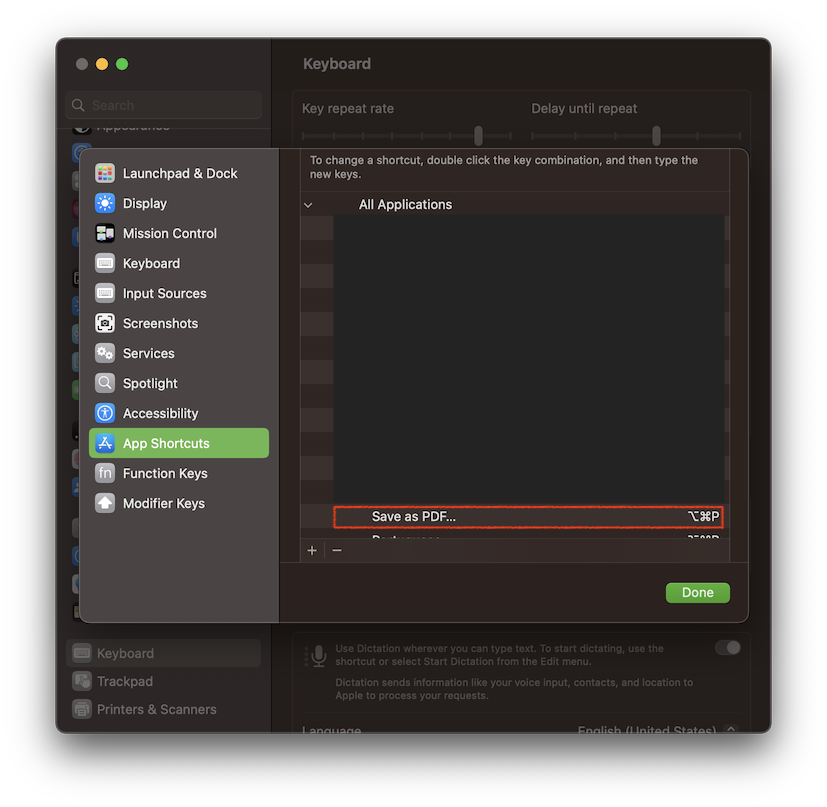Click the Input Sources icon

point(105,293)
